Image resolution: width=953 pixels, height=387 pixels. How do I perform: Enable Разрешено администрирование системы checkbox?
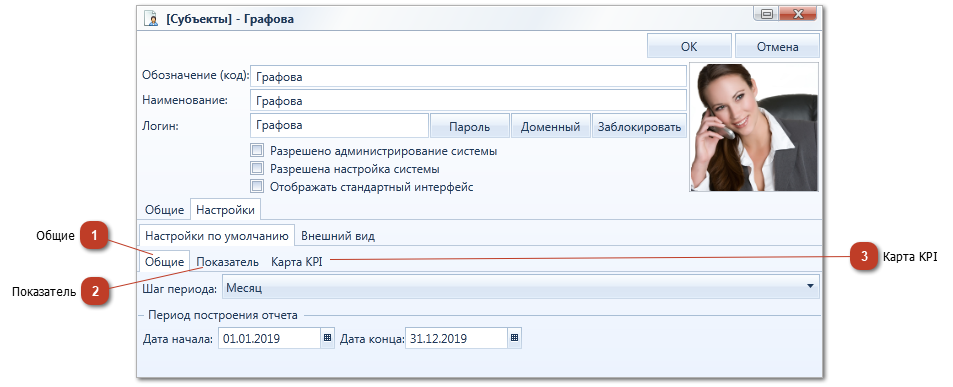pyautogui.click(x=257, y=151)
